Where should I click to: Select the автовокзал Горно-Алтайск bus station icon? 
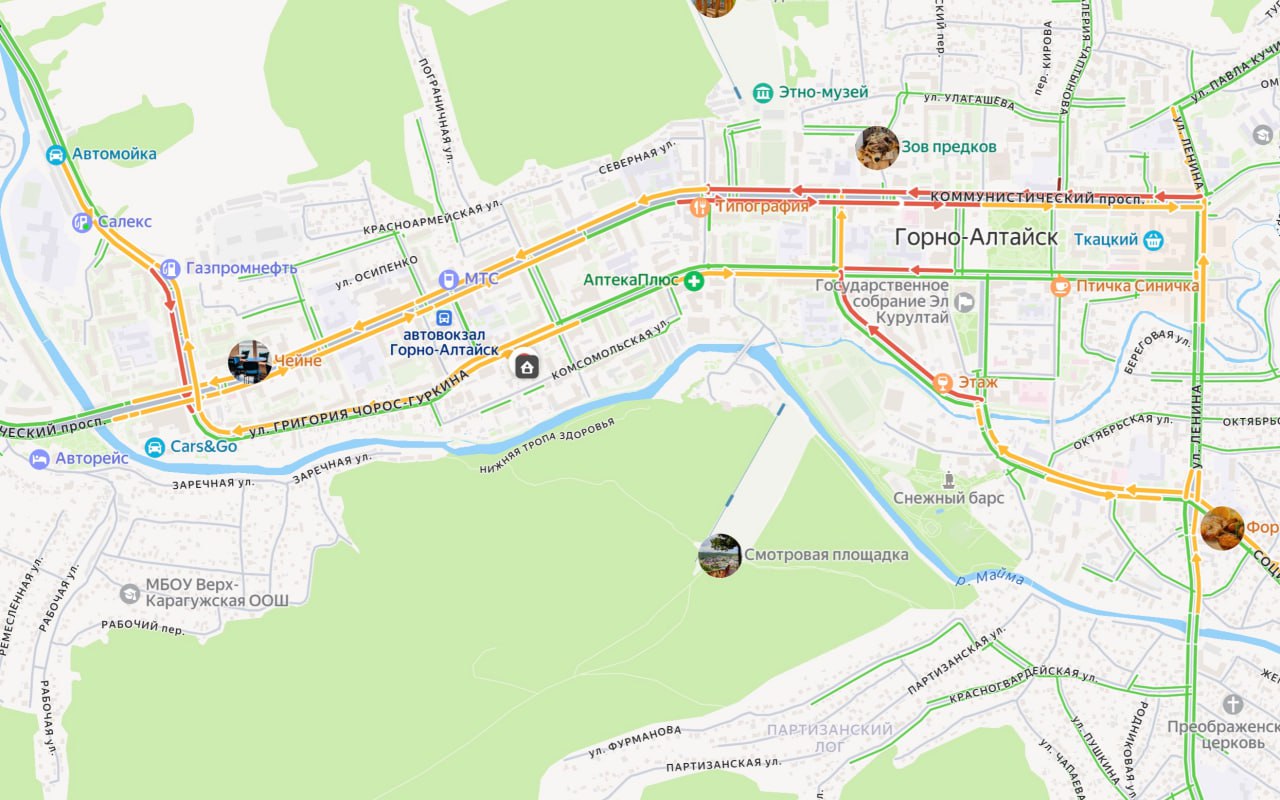[444, 317]
